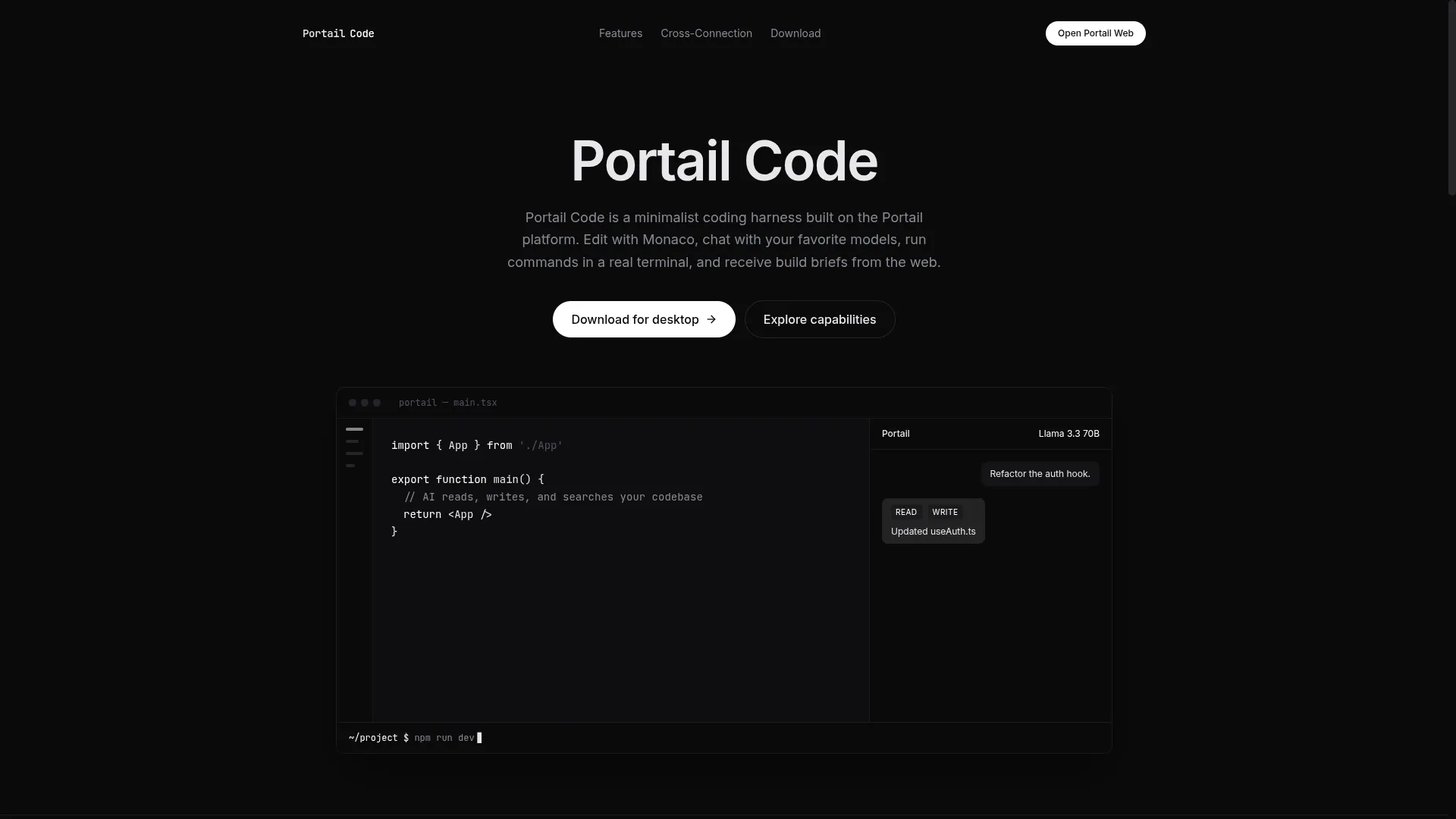The height and width of the screenshot is (819, 1456).
Task: Click the portail — main.tsx window title
Action: tap(447, 403)
